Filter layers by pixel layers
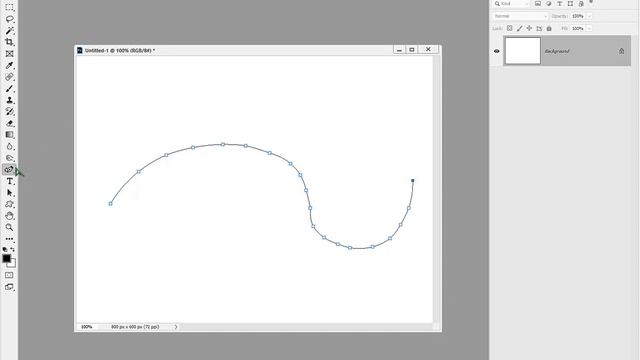 [x=538, y=4]
